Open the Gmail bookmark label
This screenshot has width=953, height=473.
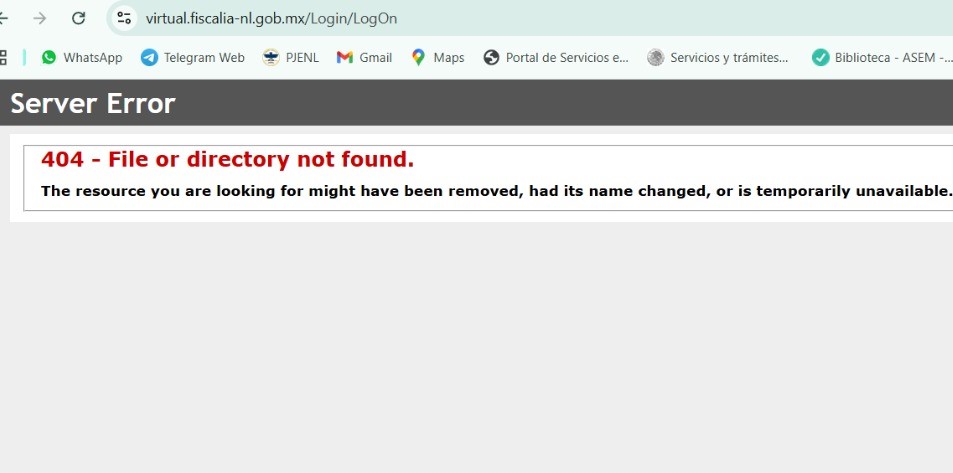pyautogui.click(x=376, y=58)
